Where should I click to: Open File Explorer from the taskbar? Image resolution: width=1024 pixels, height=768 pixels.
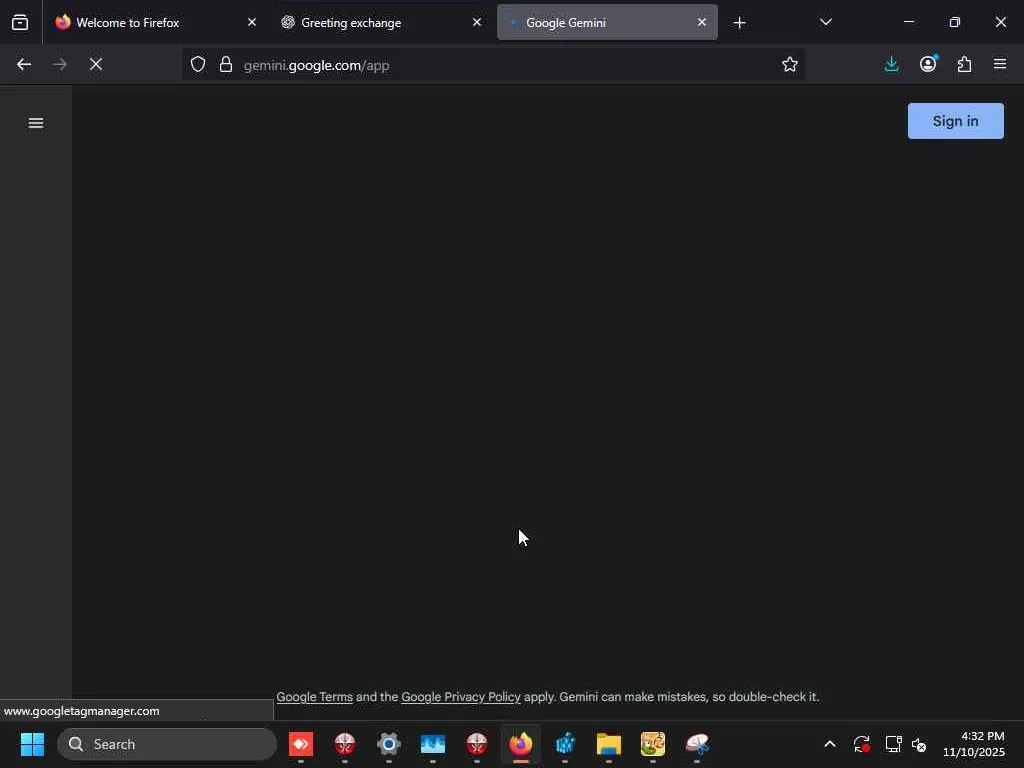click(609, 744)
